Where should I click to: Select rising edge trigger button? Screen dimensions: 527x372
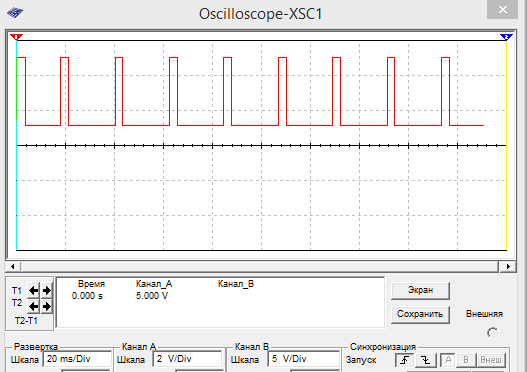point(405,360)
